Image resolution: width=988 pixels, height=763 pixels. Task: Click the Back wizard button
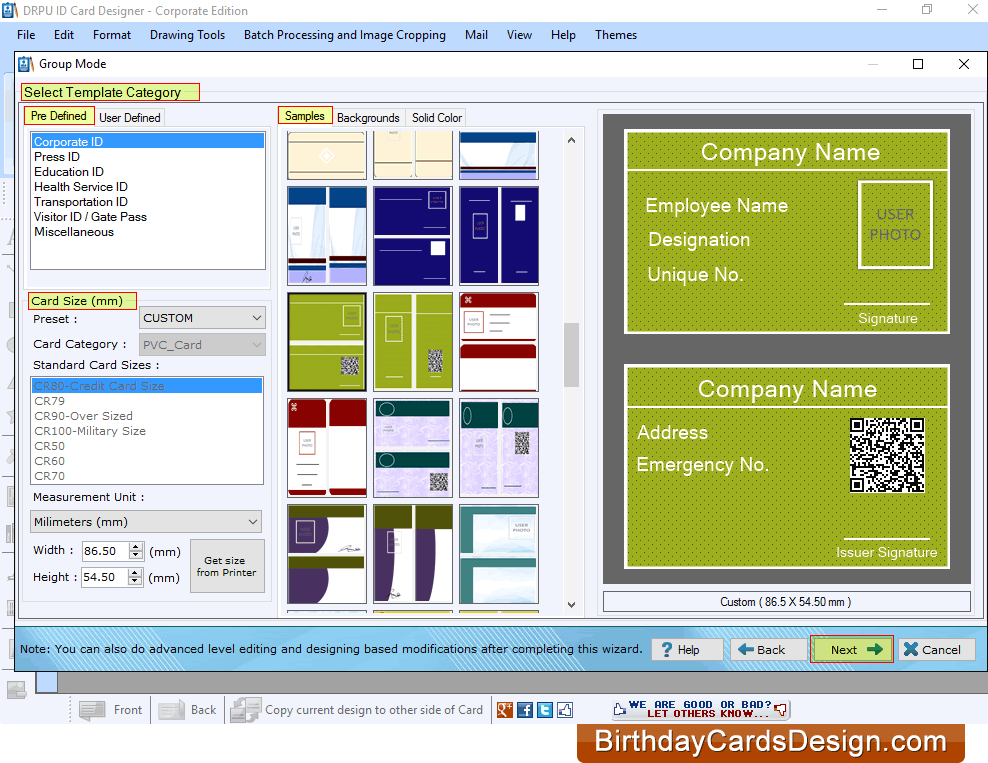click(769, 650)
